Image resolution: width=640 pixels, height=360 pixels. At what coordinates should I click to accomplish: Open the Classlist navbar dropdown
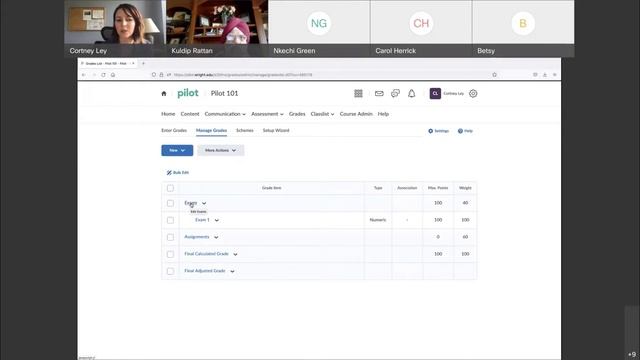(322, 114)
